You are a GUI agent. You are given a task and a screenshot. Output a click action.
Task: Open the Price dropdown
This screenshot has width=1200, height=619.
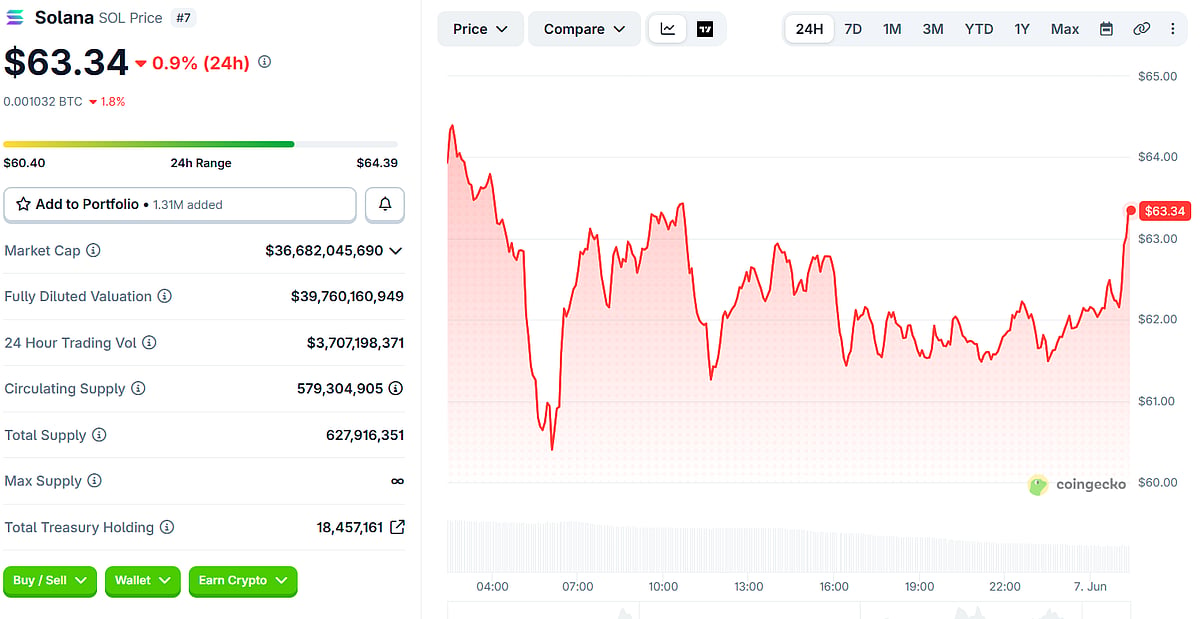click(x=480, y=29)
